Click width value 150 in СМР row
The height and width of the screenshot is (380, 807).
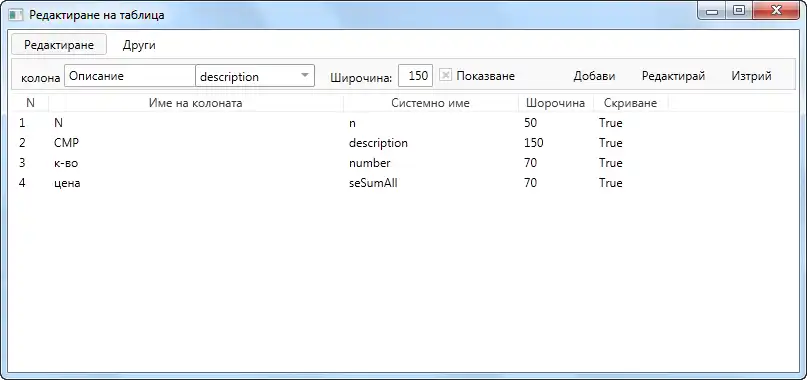(x=533, y=143)
